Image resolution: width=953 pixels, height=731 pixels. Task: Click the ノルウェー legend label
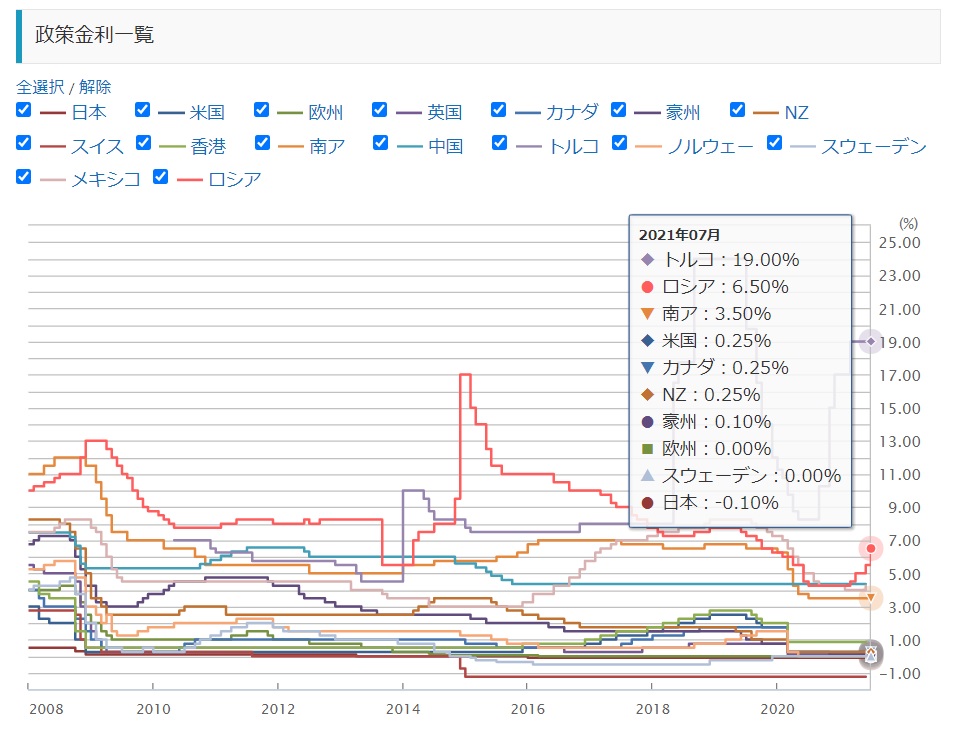coord(710,146)
